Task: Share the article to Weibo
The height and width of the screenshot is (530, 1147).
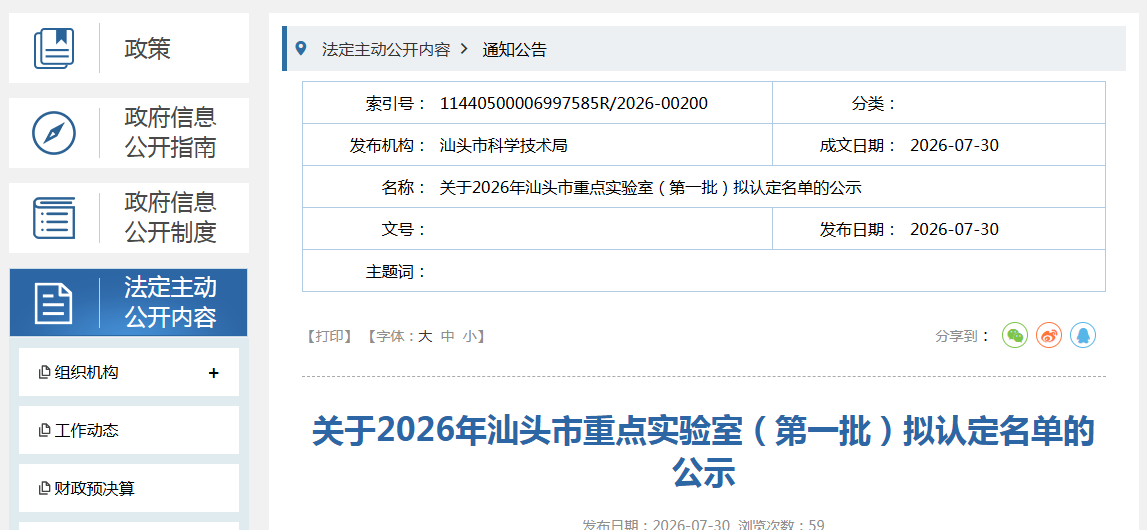Action: [1048, 336]
